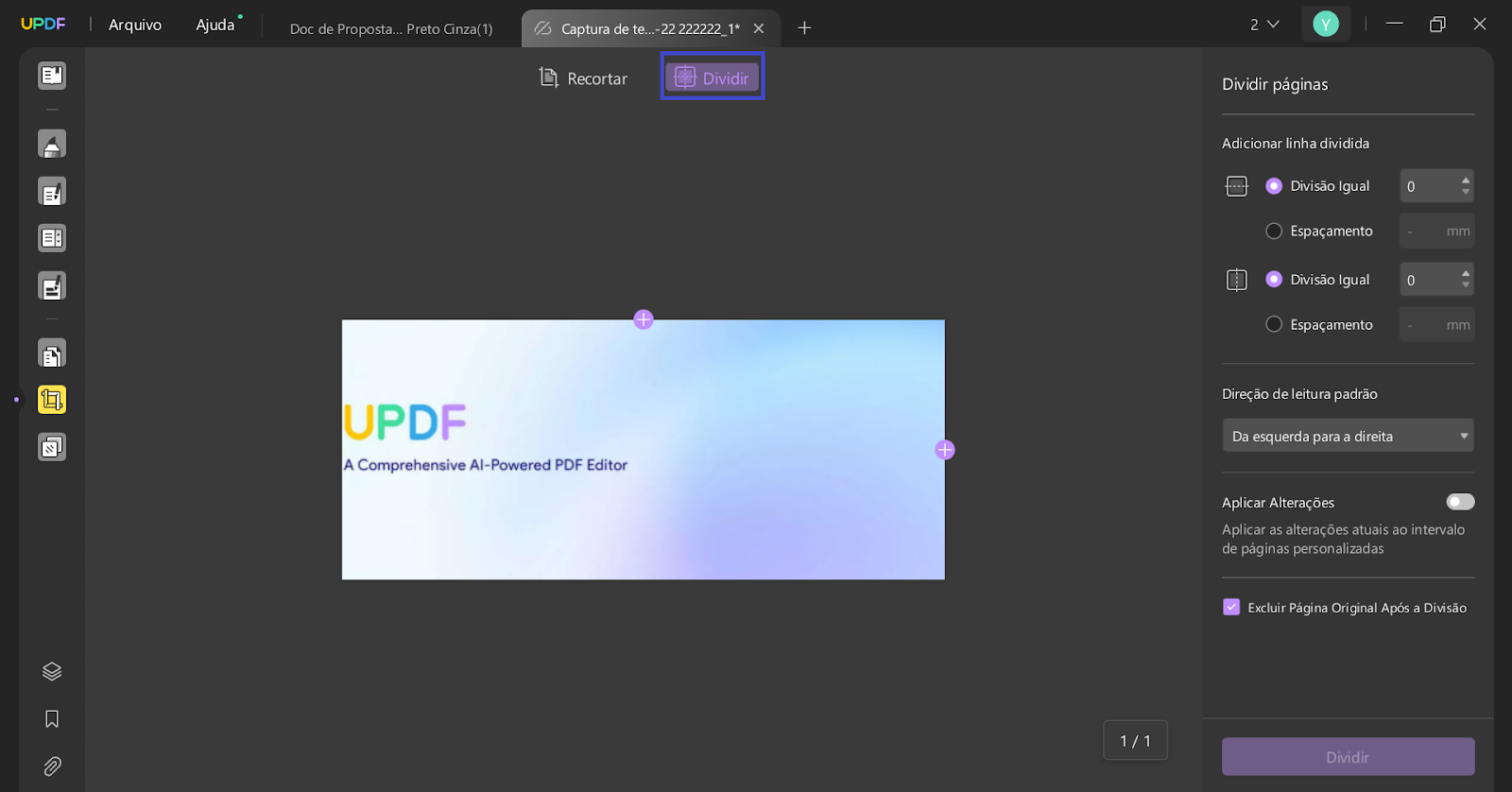Click the Direção de leitura padrão label
1512x792 pixels.
point(1299,394)
